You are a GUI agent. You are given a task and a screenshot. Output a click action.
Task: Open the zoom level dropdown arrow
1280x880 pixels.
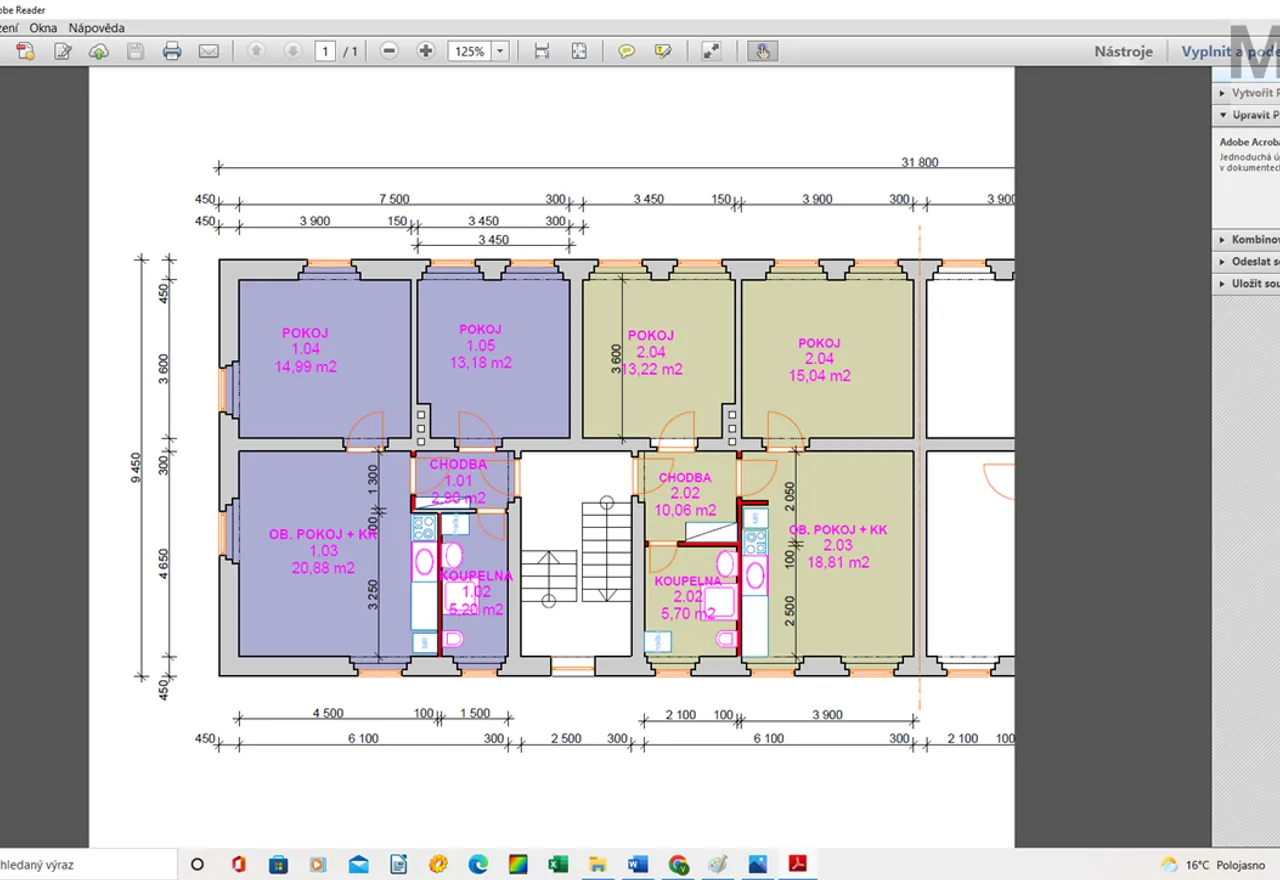pyautogui.click(x=500, y=51)
